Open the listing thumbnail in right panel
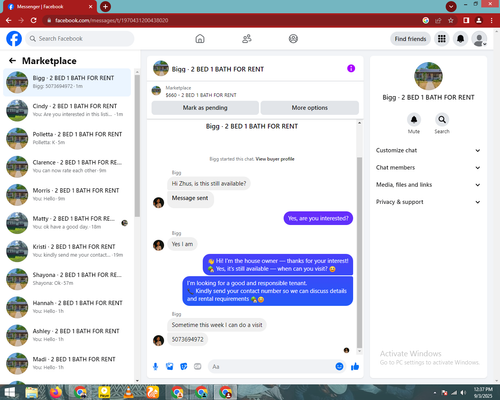The height and width of the screenshot is (400, 500). 428,76
